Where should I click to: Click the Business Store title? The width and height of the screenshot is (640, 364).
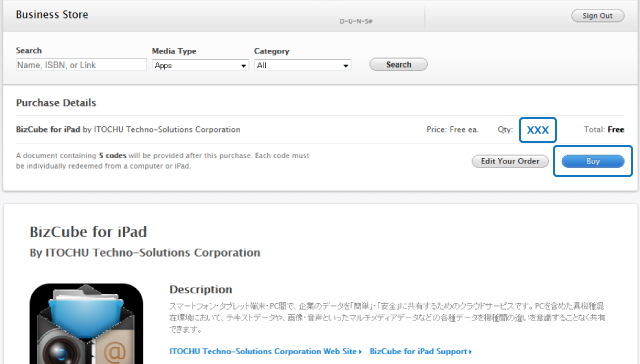click(x=52, y=15)
